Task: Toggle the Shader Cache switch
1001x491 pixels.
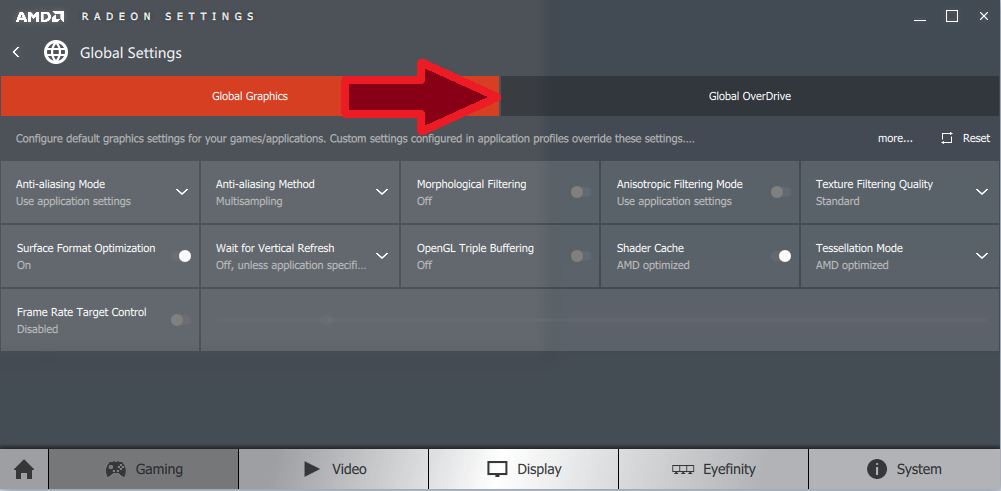Action: click(781, 256)
